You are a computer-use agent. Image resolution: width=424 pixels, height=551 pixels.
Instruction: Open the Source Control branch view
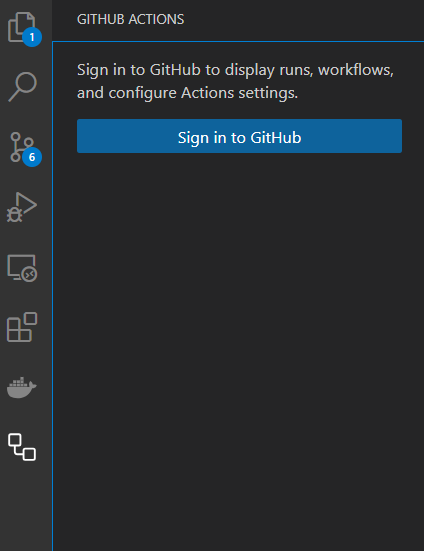coord(22,147)
